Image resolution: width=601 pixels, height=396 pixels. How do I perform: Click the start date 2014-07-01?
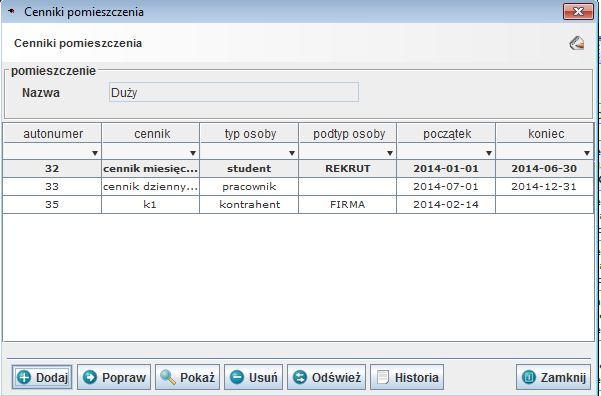point(447,187)
